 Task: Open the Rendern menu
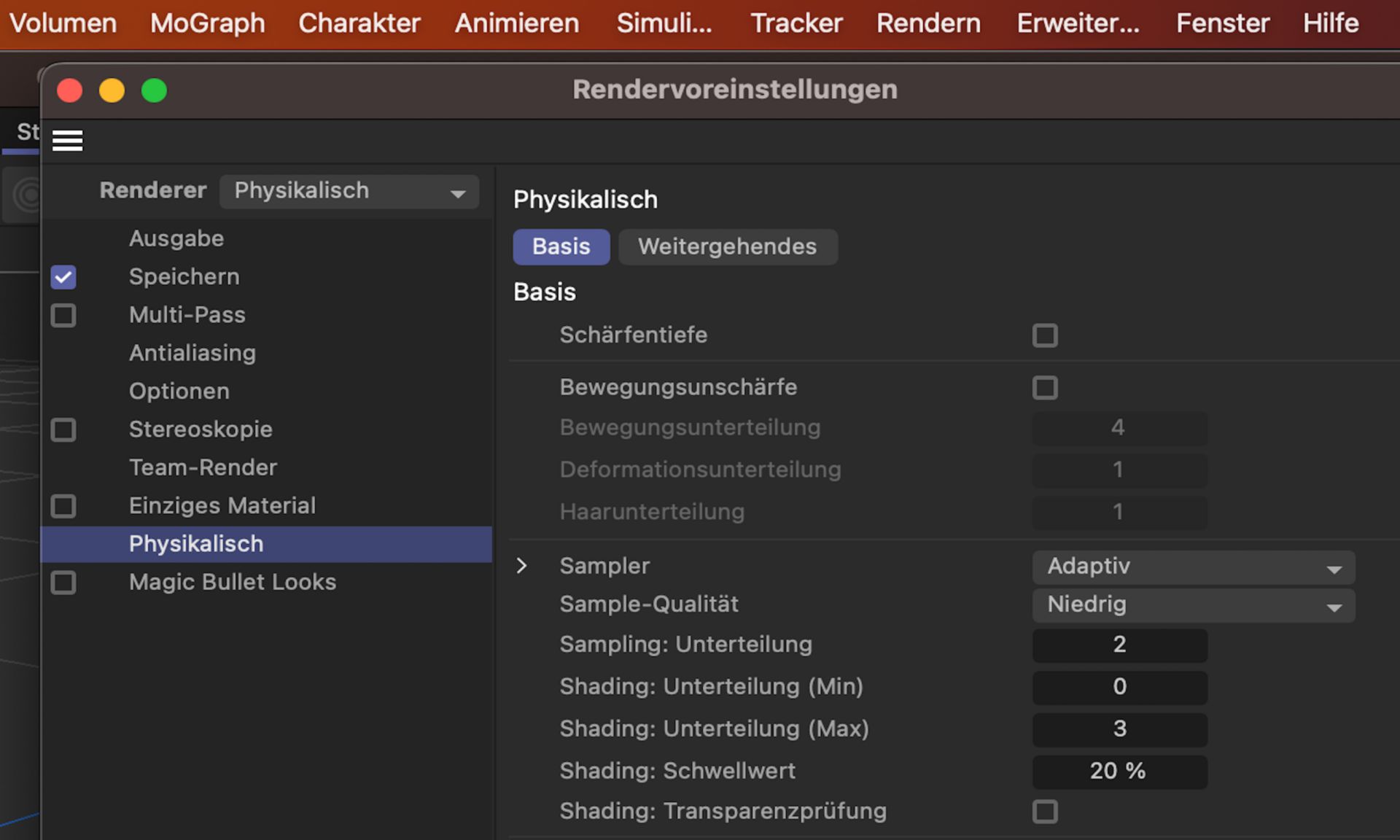click(x=927, y=23)
